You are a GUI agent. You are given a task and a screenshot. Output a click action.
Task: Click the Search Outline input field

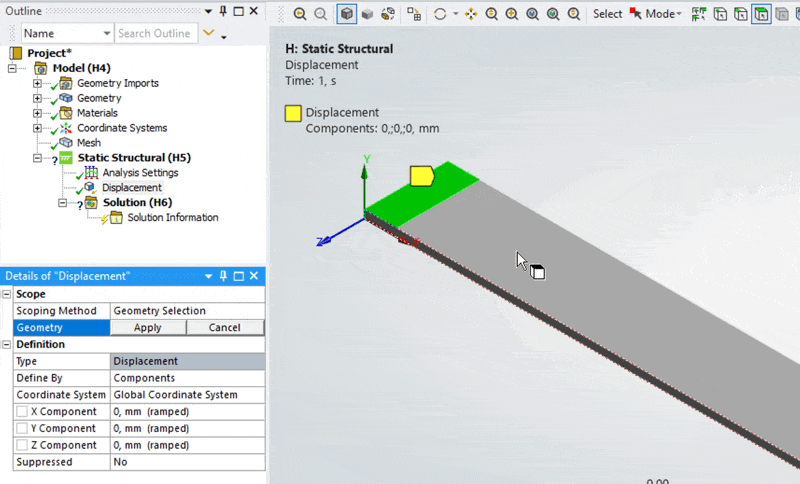click(154, 34)
